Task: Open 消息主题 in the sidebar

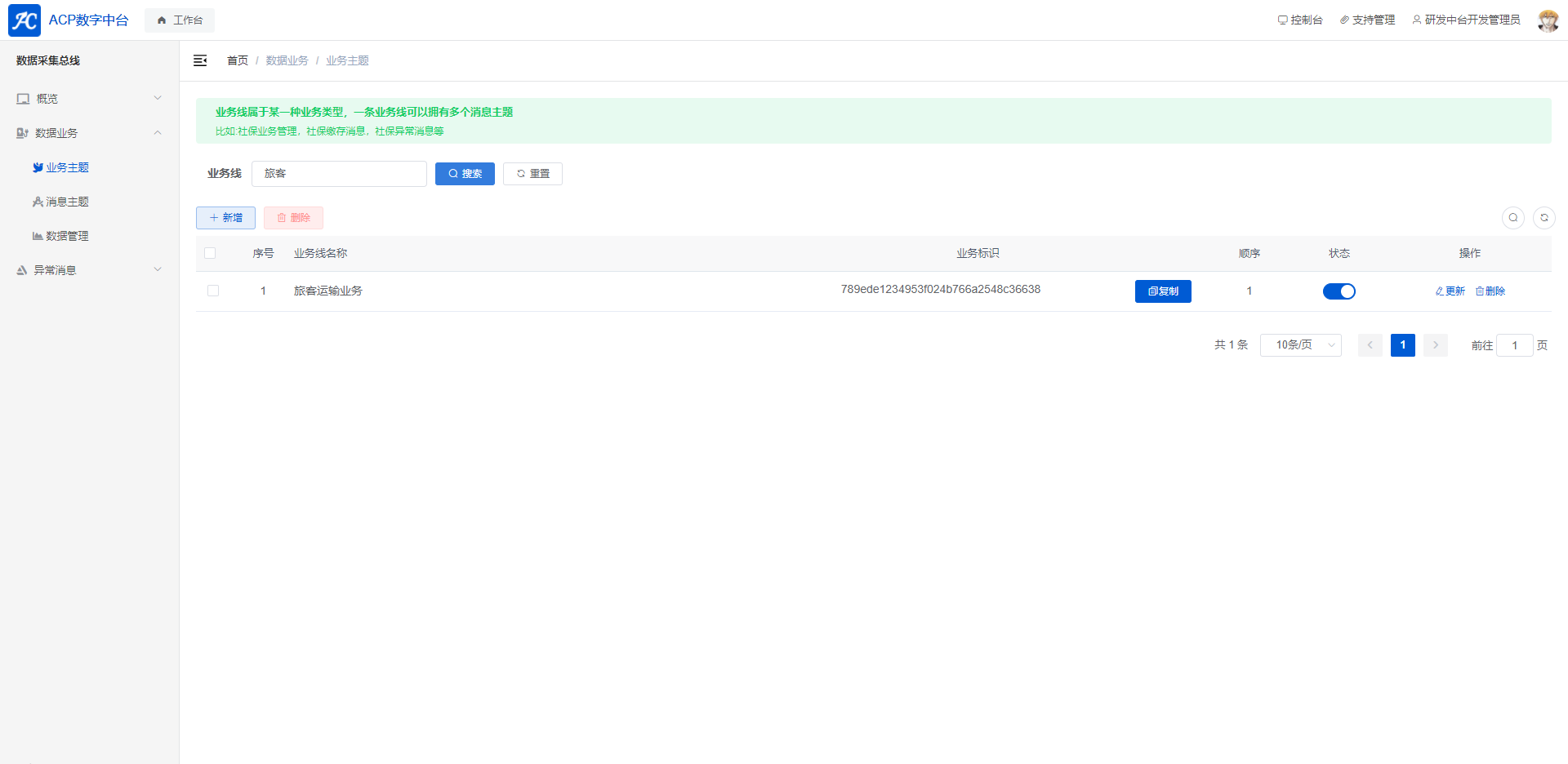Action: coord(67,202)
